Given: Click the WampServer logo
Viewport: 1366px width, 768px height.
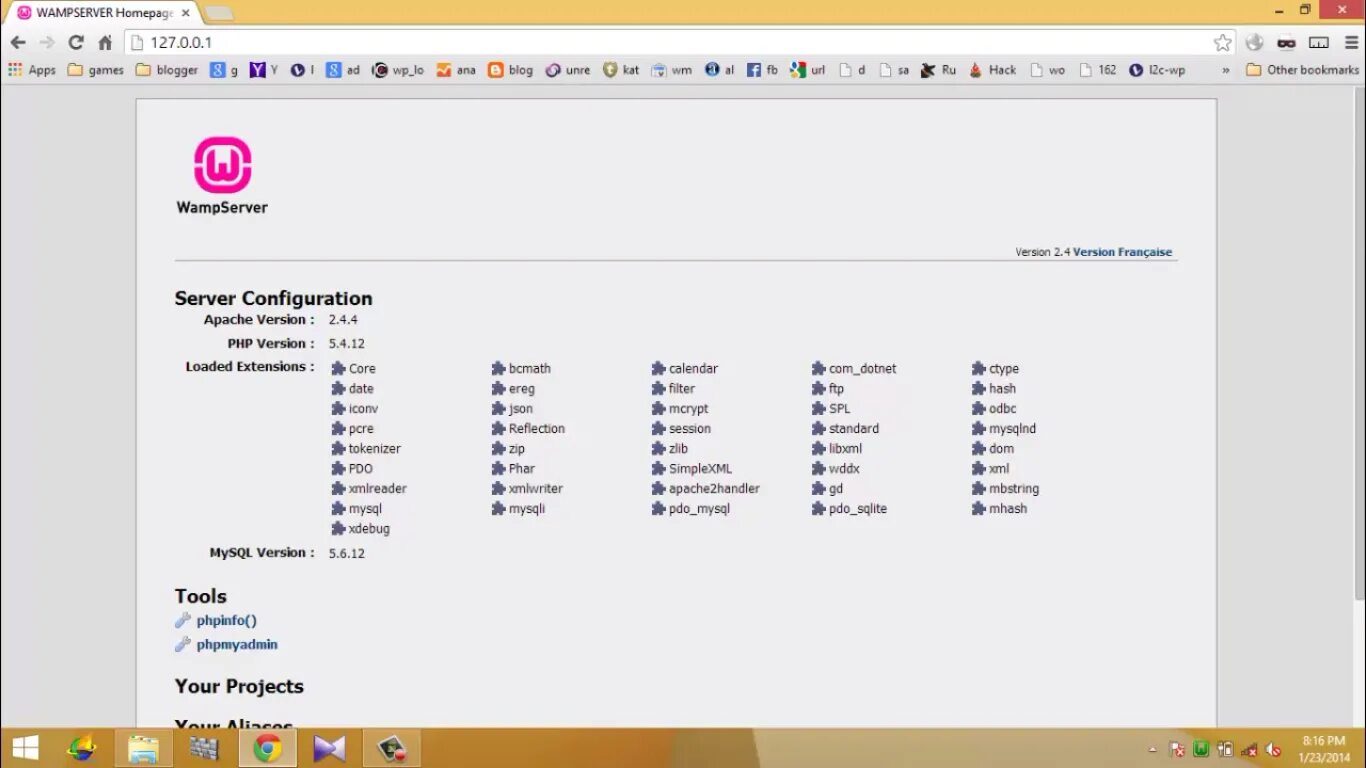Looking at the screenshot, I should 222,175.
